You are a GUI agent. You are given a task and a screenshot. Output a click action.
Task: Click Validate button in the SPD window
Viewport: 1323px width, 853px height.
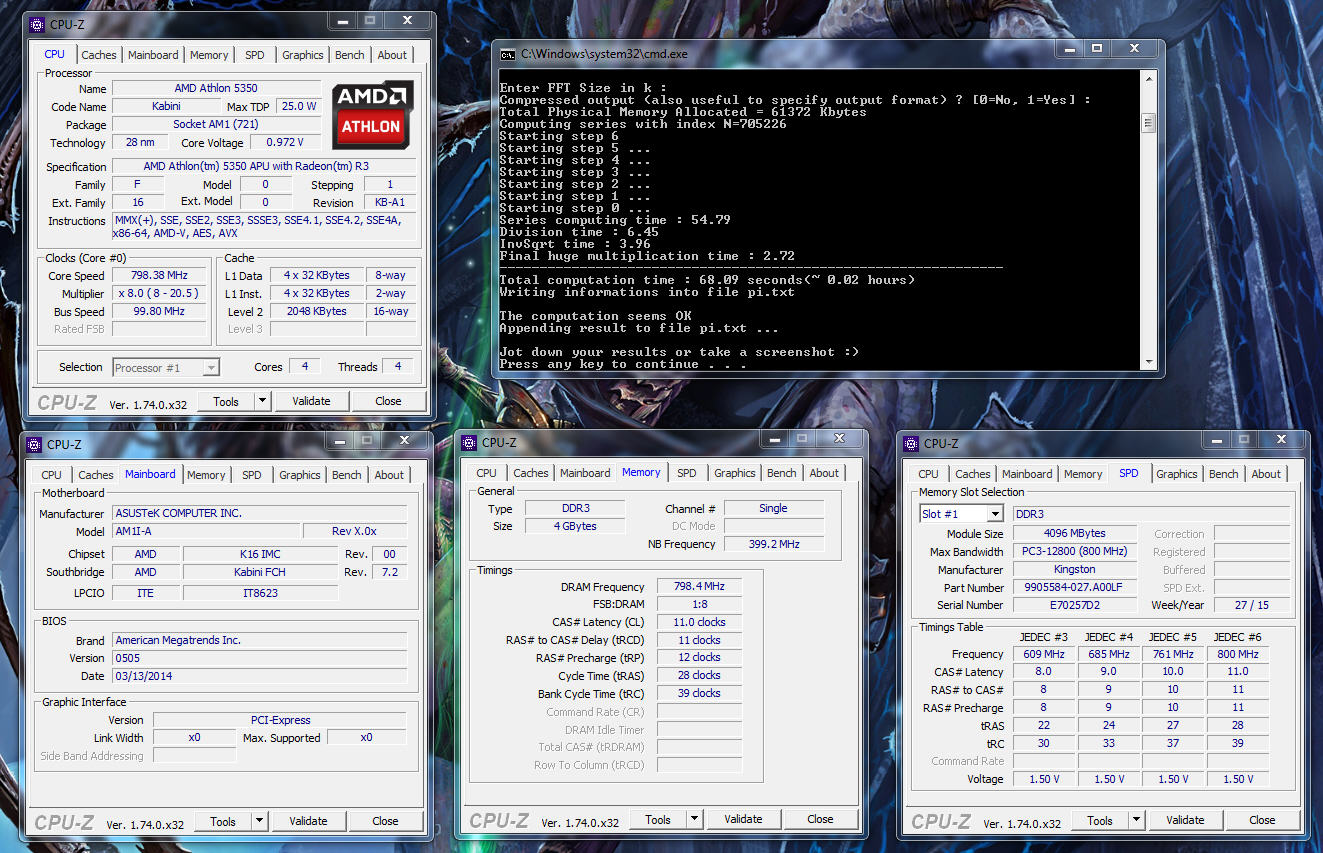tap(1185, 820)
